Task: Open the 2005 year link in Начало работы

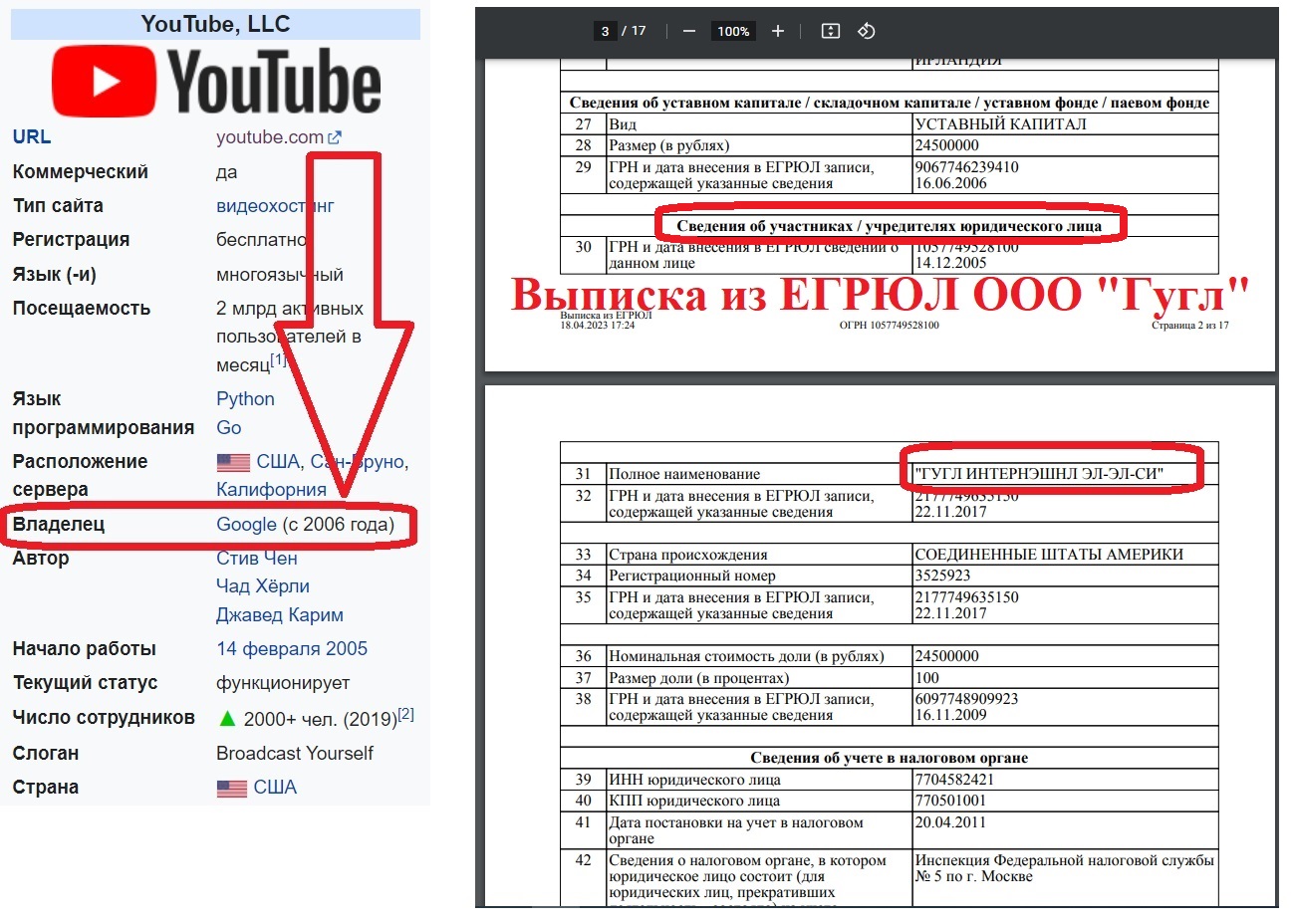Action: click(347, 649)
